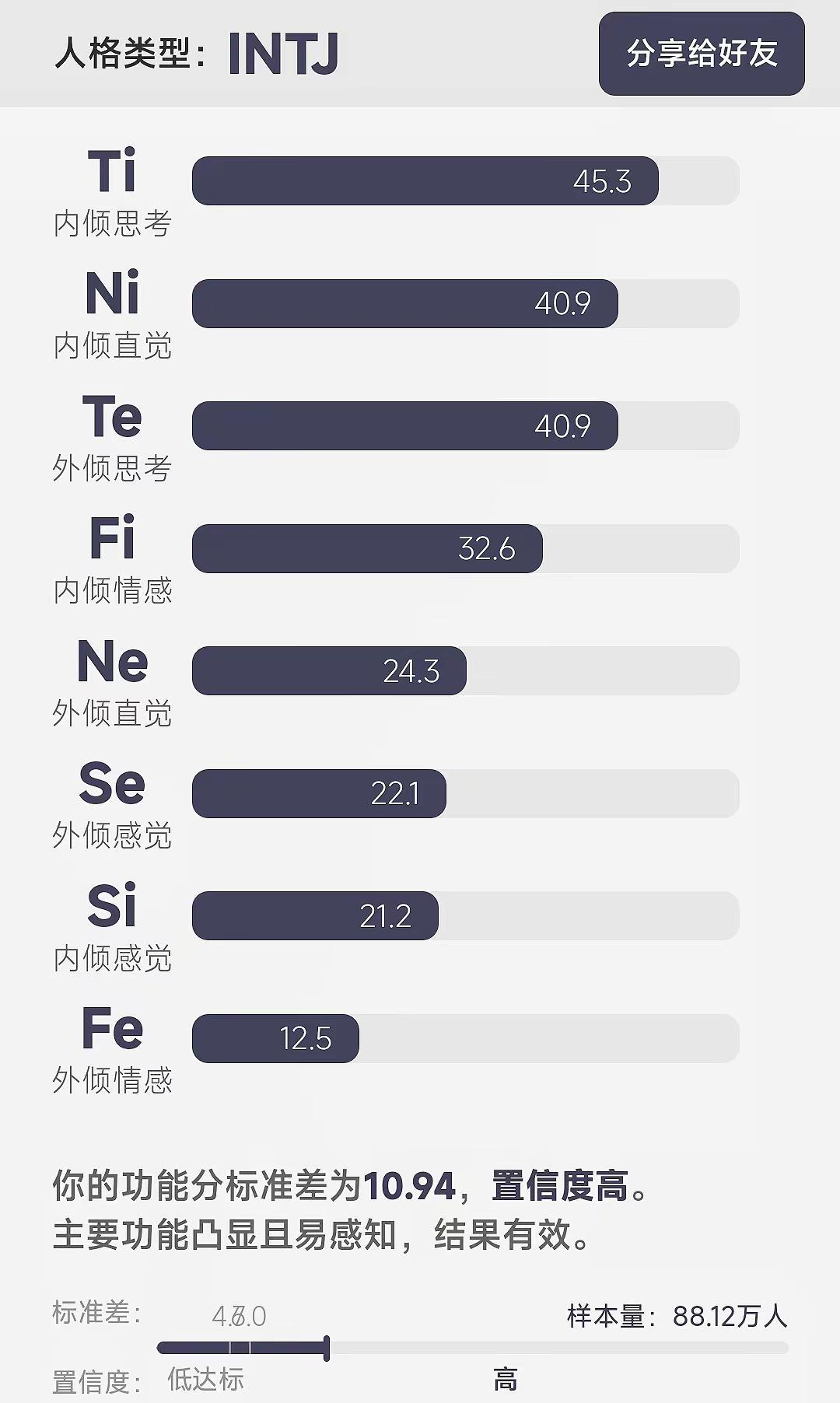The width and height of the screenshot is (840, 1403).
Task: Click the standard deviation slider handle
Action: point(327,1348)
